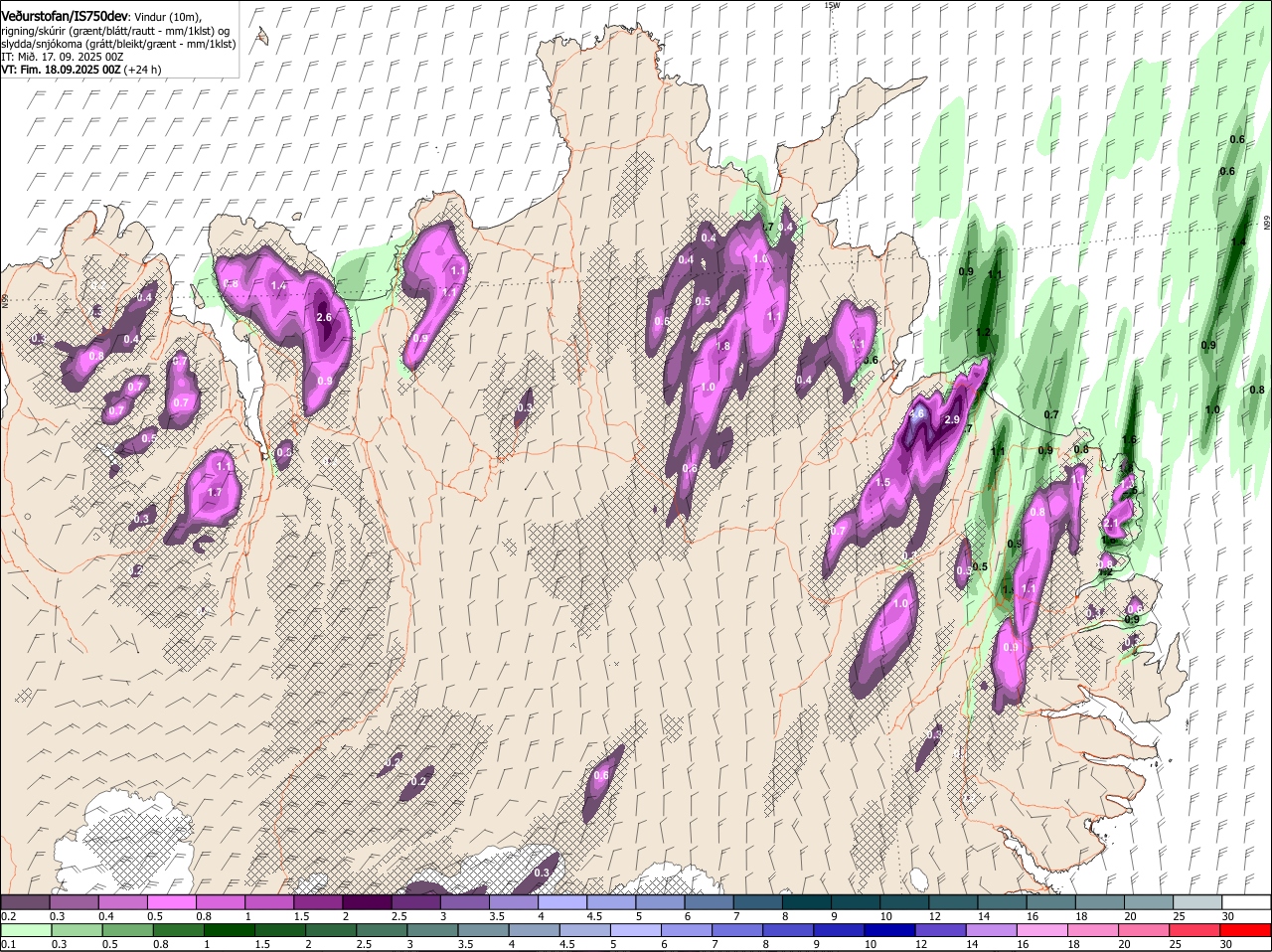
Task: Click the 4.6 snowfall value in the east
Action: point(917,412)
